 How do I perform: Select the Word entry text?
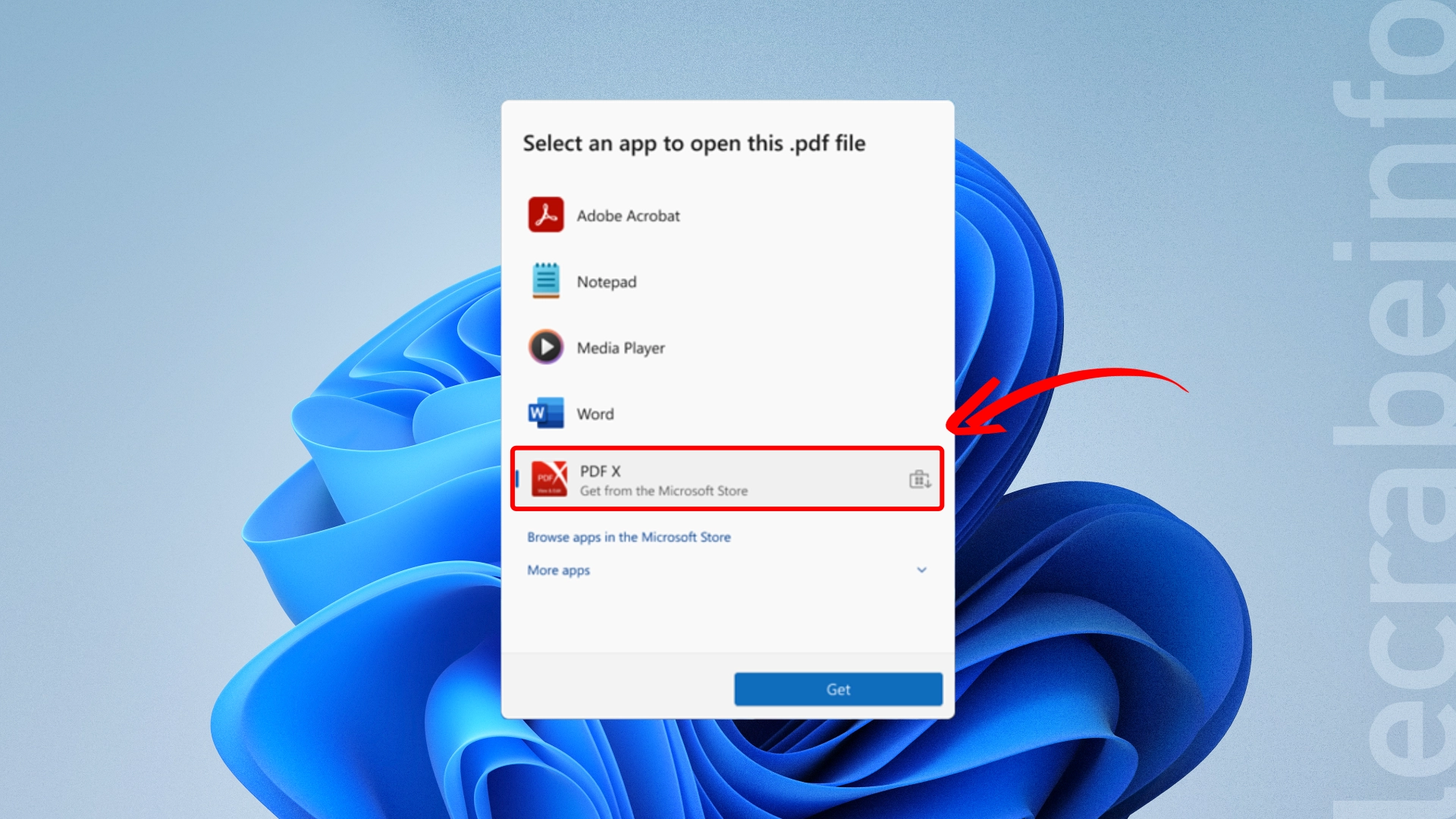pyautogui.click(x=595, y=414)
